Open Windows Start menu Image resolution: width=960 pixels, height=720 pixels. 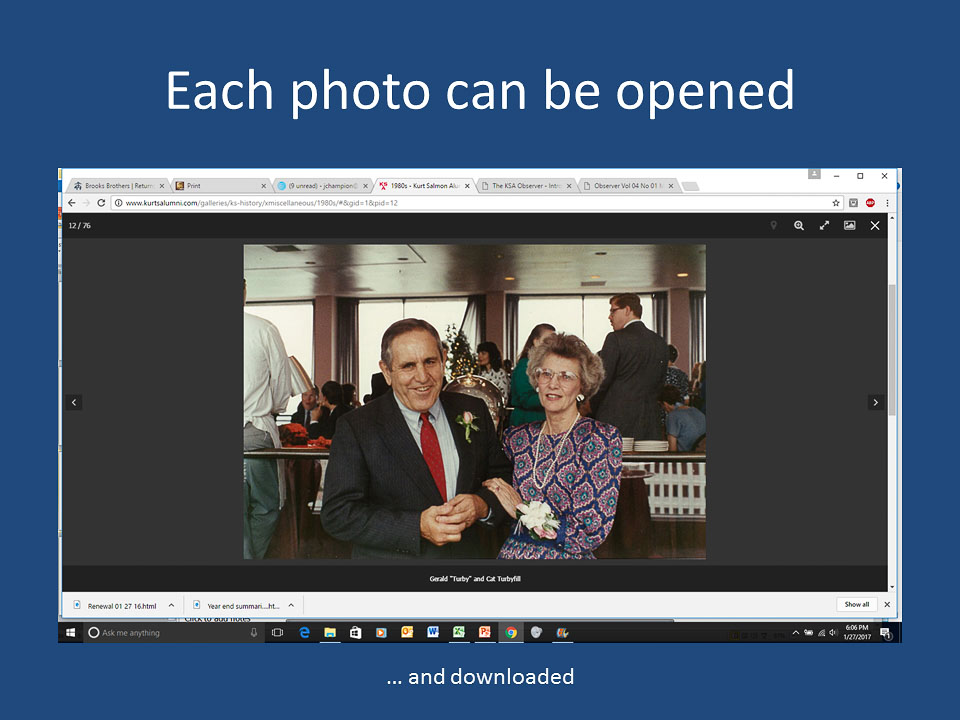coord(71,632)
